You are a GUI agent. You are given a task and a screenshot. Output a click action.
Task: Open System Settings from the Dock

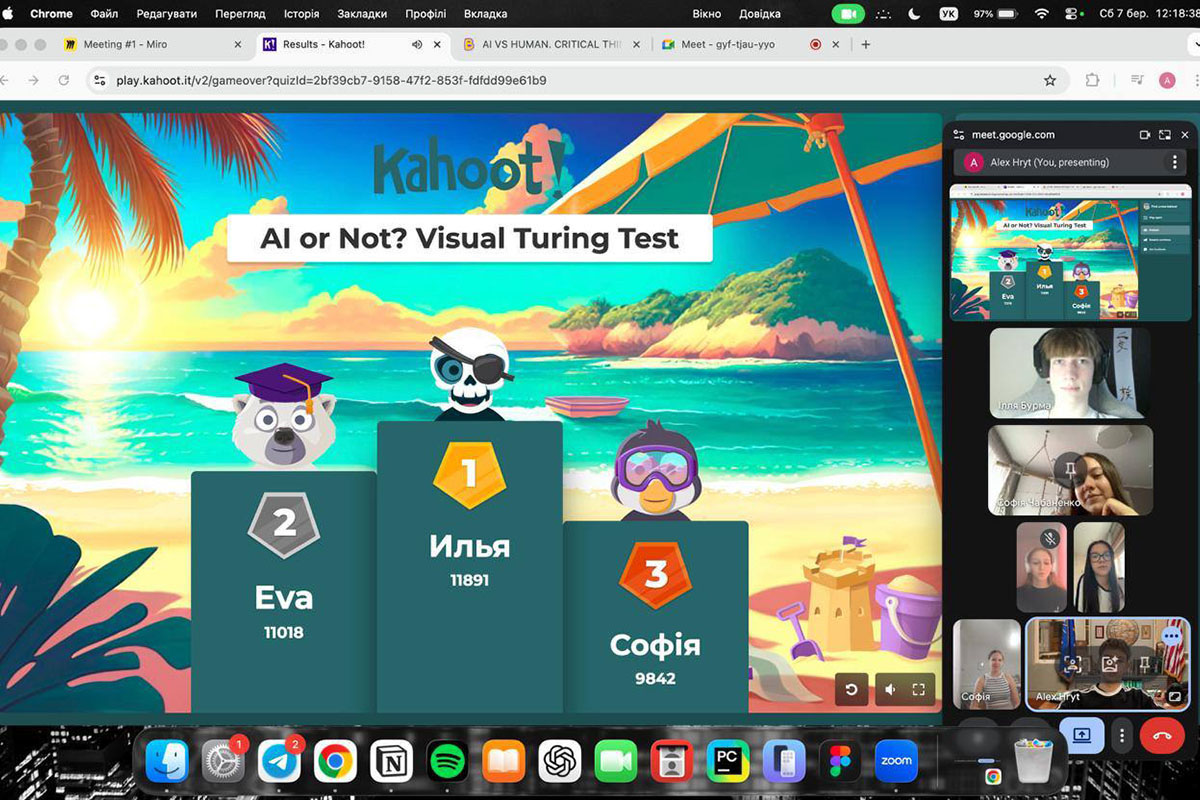coord(223,762)
